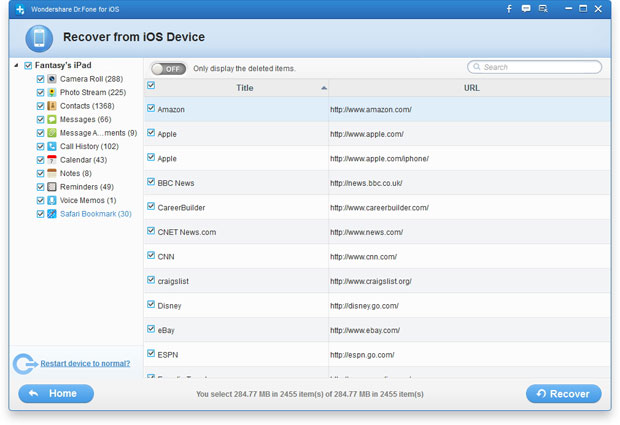The image size is (620, 425).
Task: Open Message A...ments (9) category
Action: tap(98, 133)
